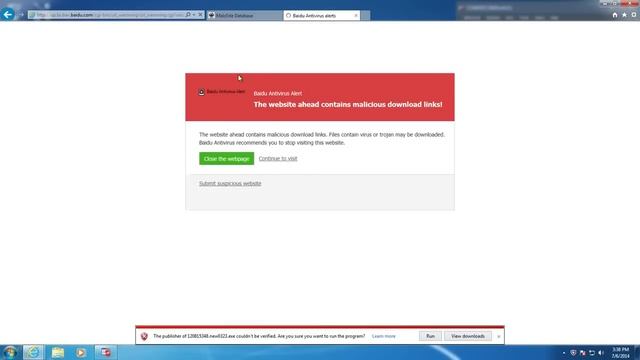Viewport: 640px width, 360px height.
Task: Click the 'Baidu Antivirus Alert' subtitle text
Action: pyautogui.click(x=278, y=93)
